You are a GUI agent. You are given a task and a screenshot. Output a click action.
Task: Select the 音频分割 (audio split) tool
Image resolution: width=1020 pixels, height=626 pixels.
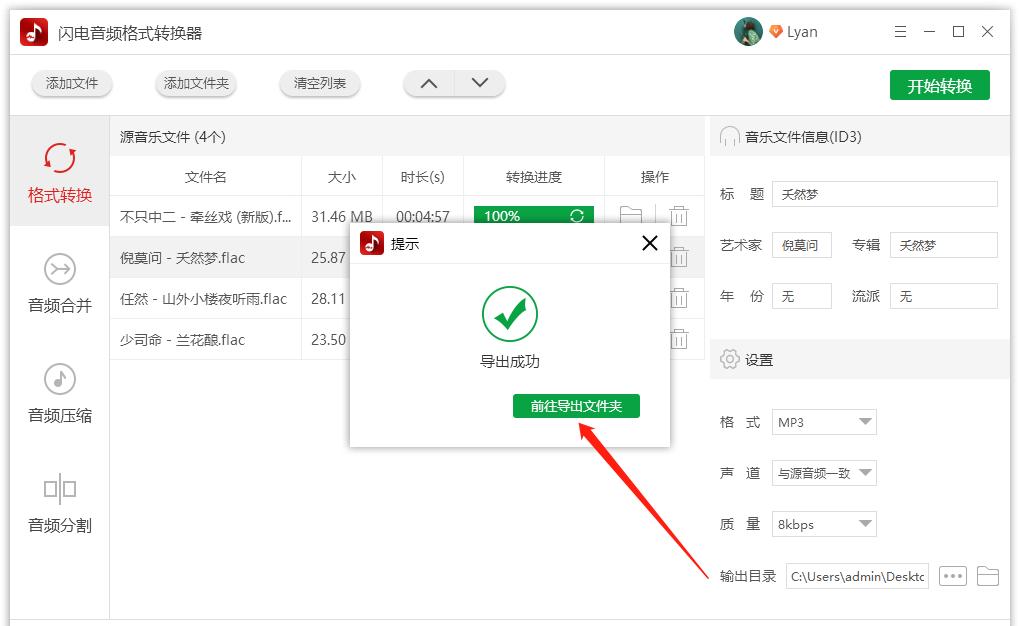[60, 505]
